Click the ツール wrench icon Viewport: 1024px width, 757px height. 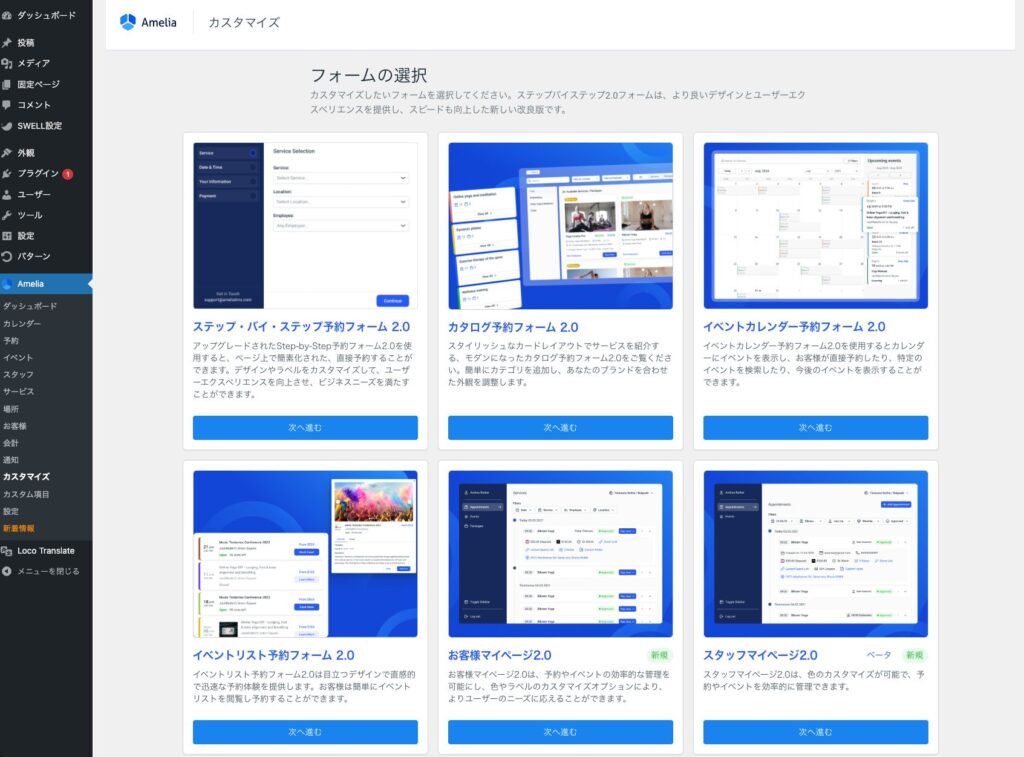click(x=8, y=215)
